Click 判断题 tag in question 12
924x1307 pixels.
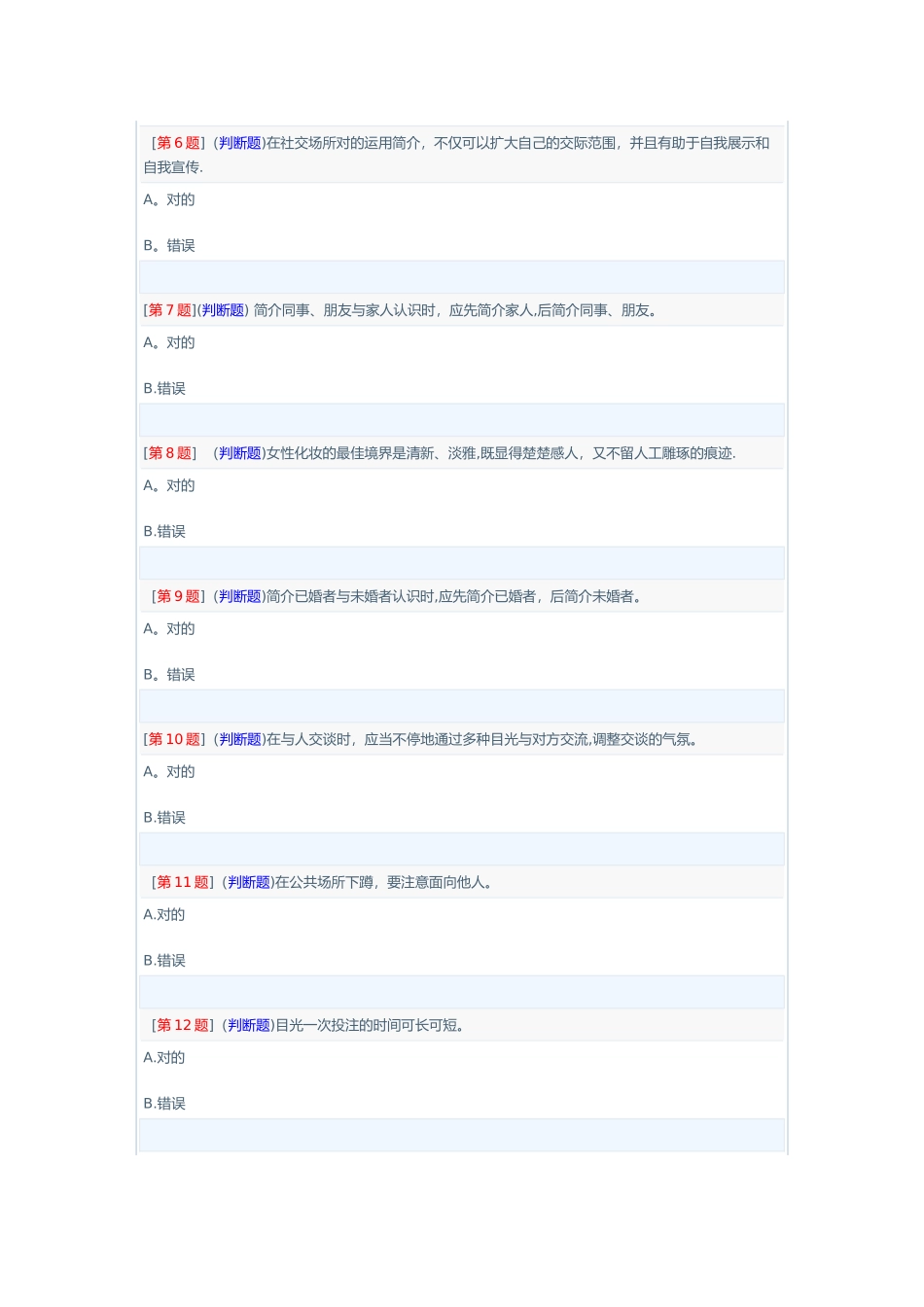point(249,1025)
